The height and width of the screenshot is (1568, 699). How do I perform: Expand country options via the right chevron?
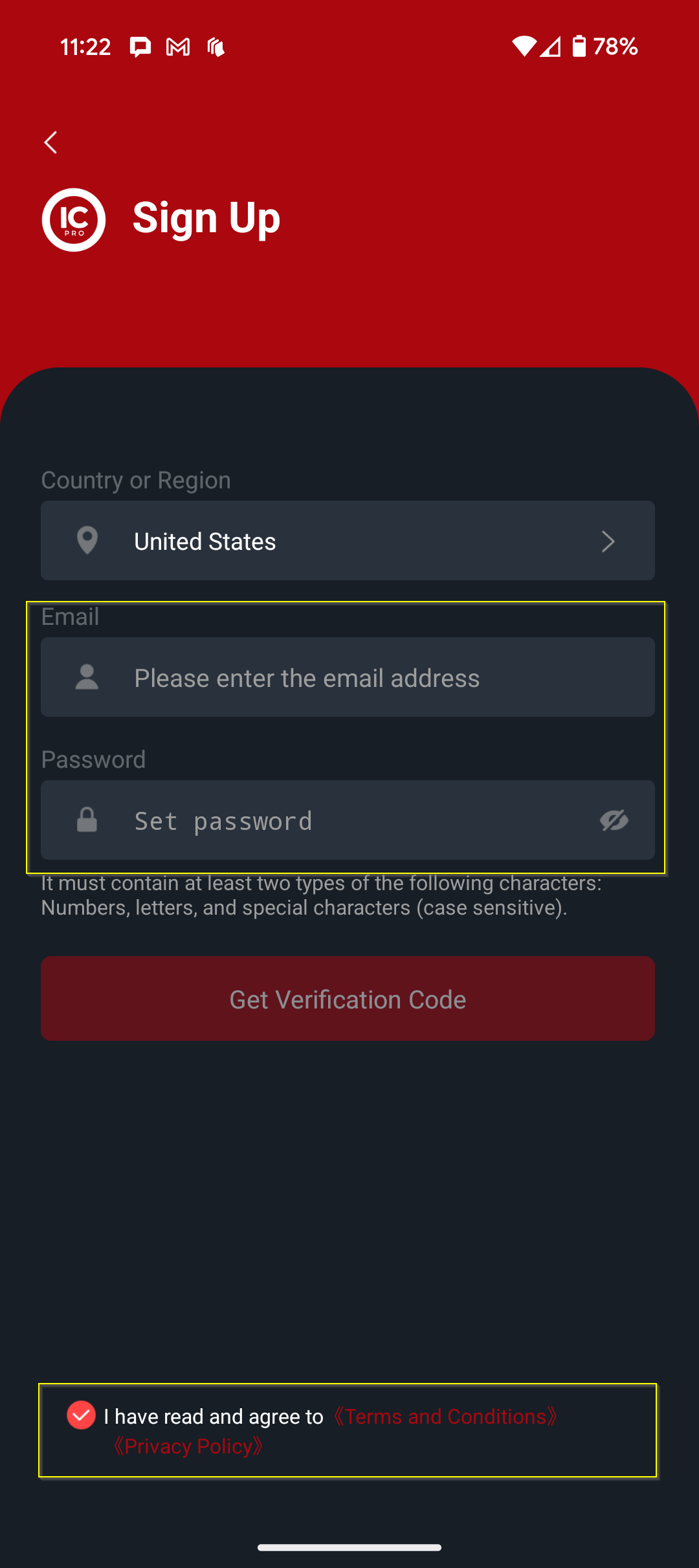(607, 541)
